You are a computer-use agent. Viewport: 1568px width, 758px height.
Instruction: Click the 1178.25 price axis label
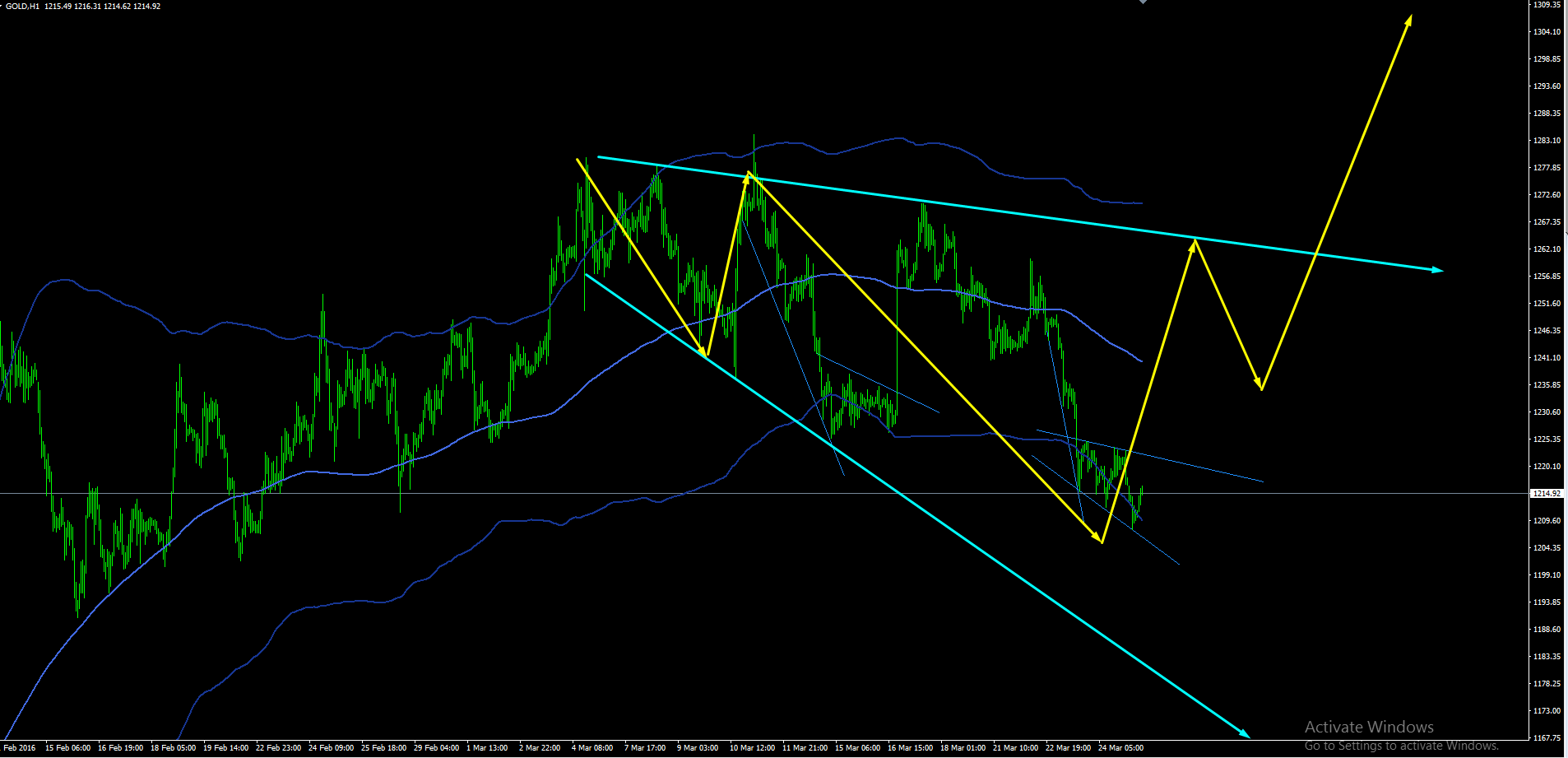tap(1547, 684)
